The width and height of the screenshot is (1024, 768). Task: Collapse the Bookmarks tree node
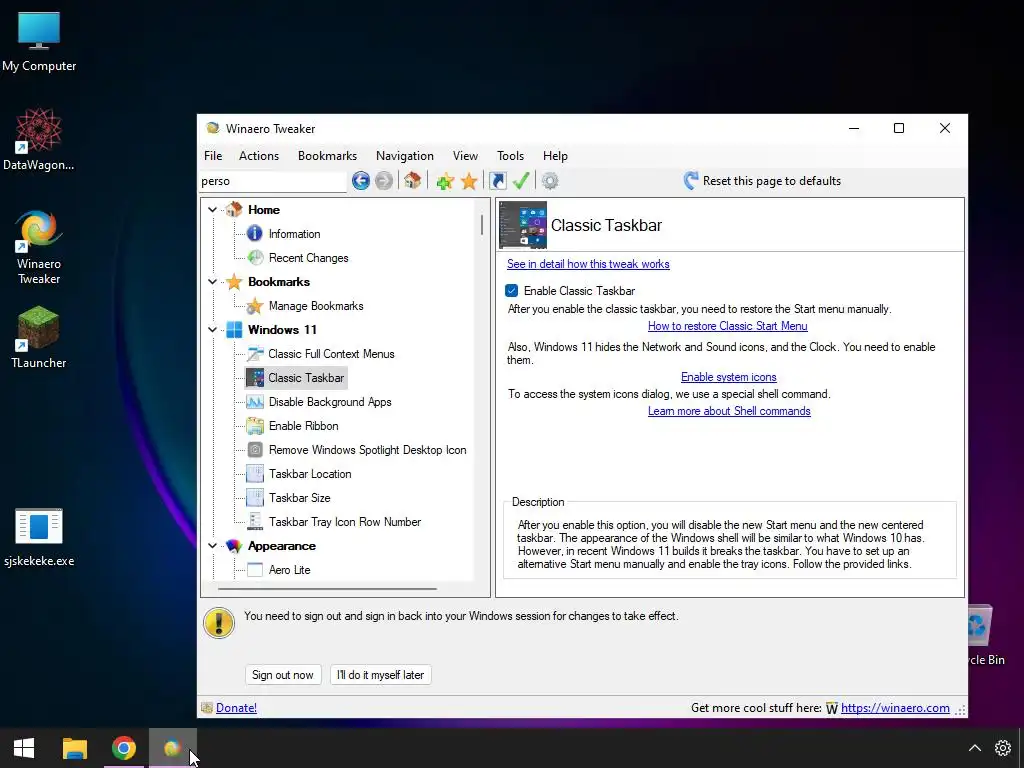pyautogui.click(x=212, y=281)
